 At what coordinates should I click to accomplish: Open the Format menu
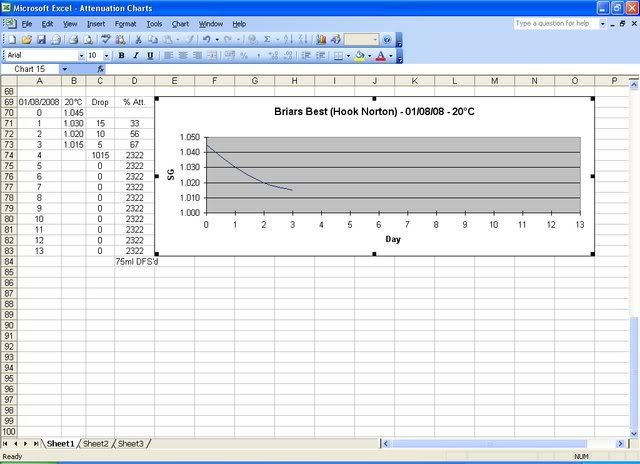tap(125, 24)
